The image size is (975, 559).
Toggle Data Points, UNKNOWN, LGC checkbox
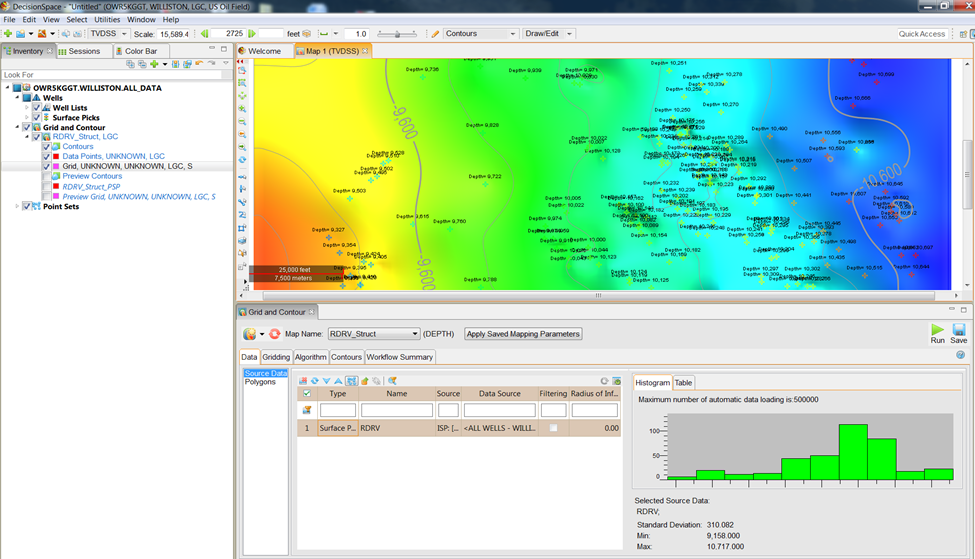pos(47,157)
